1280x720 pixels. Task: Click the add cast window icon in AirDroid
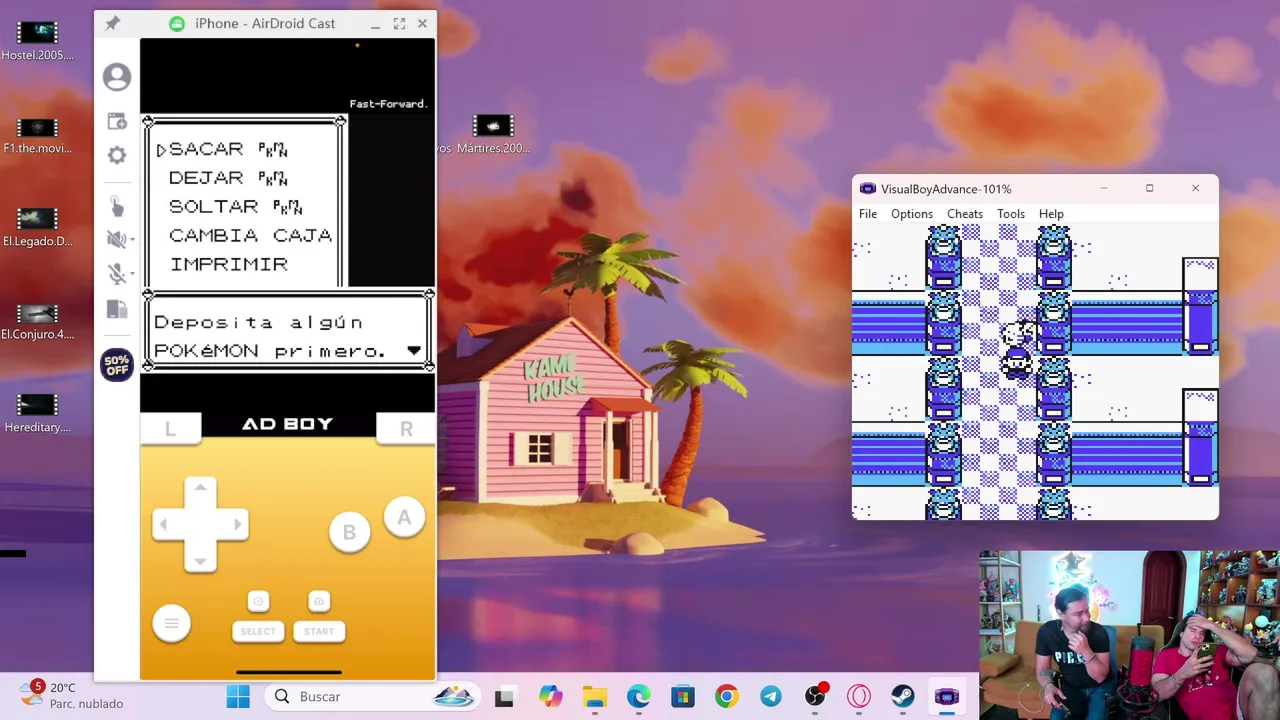pyautogui.click(x=117, y=121)
